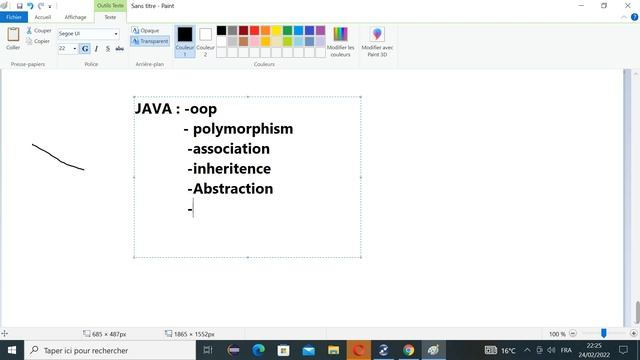Click the 100 % zoom level text
Viewport: 640px width, 360px height.
[x=557, y=334]
